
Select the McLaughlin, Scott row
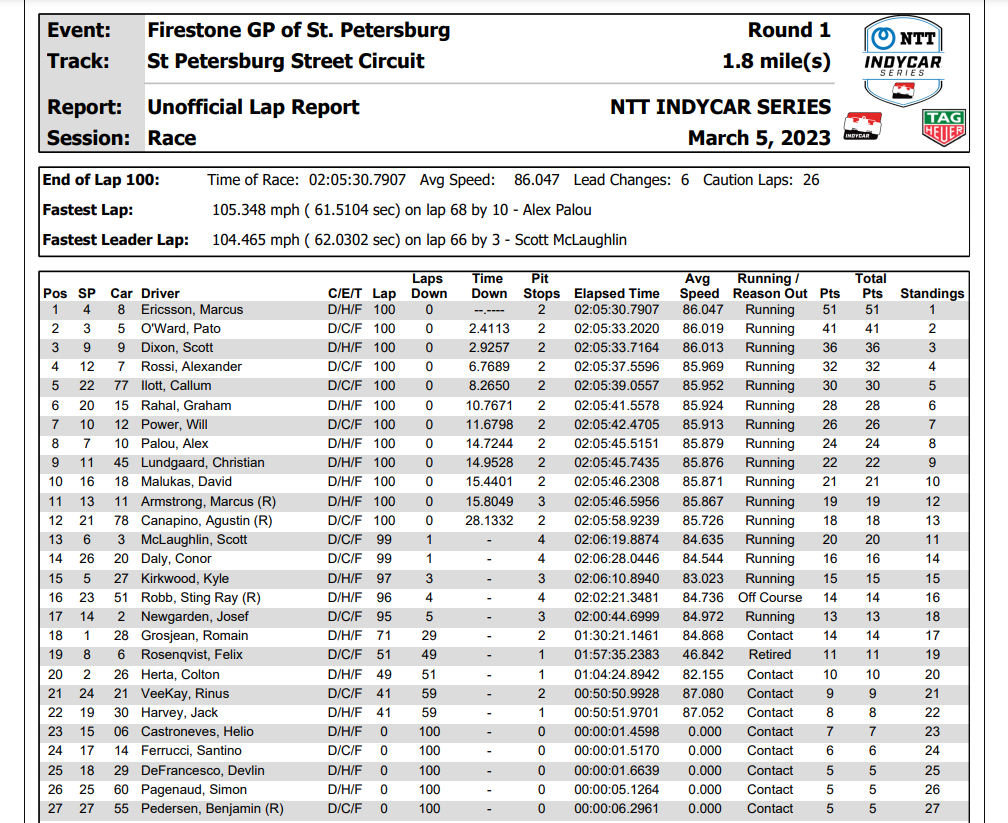[504, 539]
